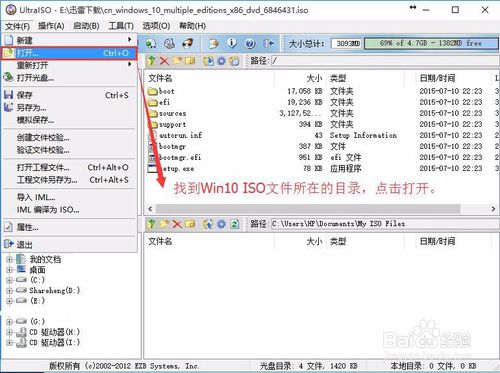Click the extract icon in image toolbar
Viewport: 500px width, 373px height.
pos(208,61)
